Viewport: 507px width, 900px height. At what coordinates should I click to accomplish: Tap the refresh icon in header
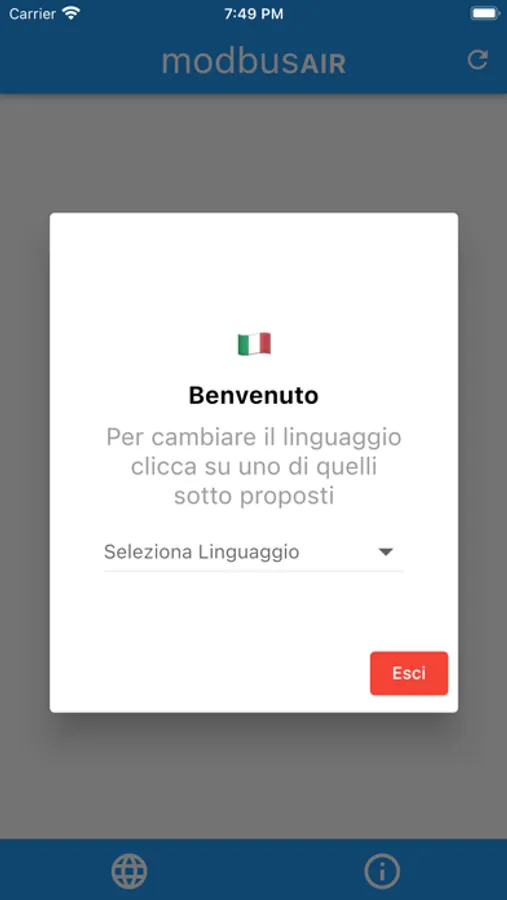point(477,60)
